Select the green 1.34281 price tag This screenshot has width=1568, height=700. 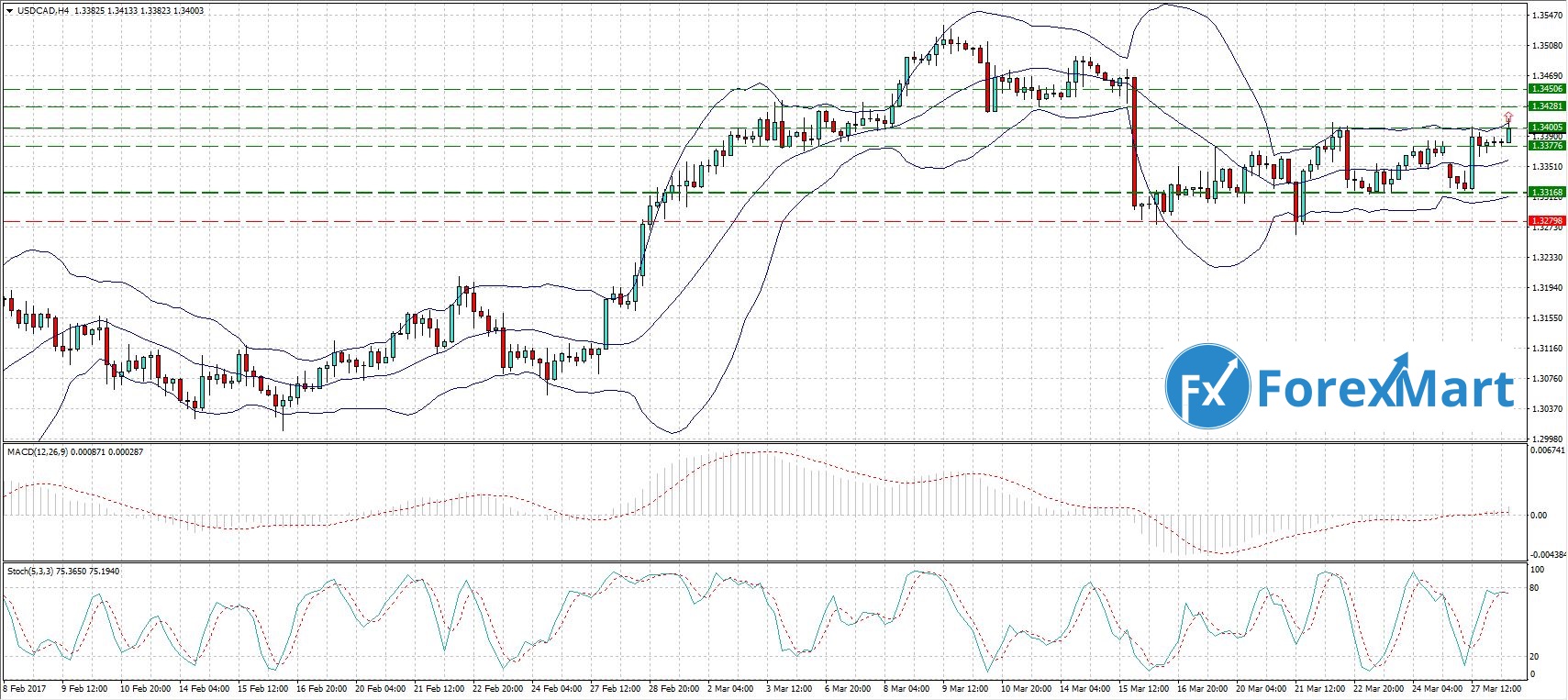click(x=1546, y=106)
